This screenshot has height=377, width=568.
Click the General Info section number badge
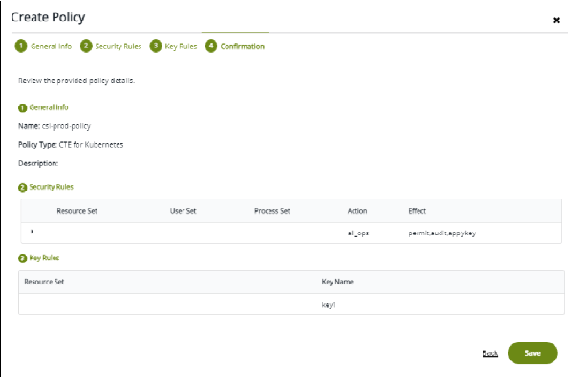coord(22,108)
